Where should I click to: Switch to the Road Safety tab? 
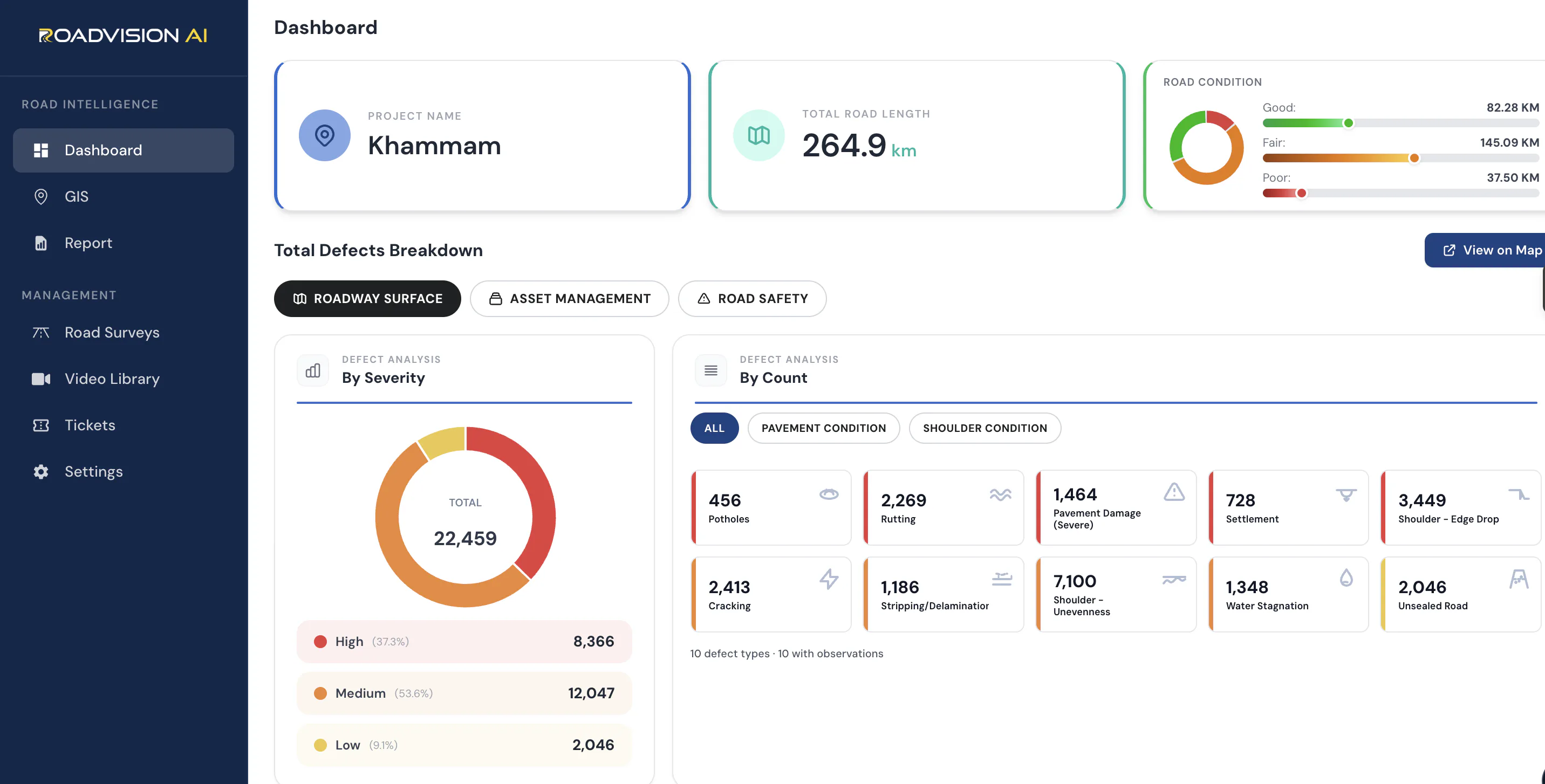click(752, 299)
